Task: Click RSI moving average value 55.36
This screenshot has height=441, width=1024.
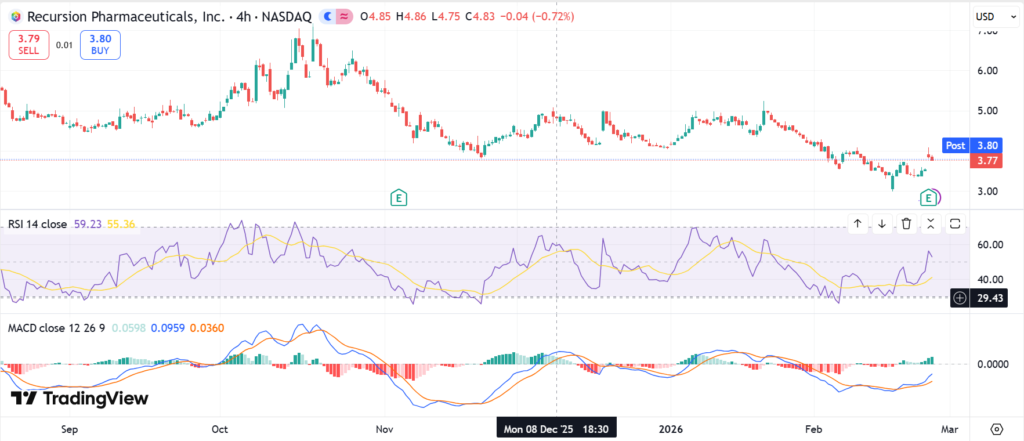Action: coord(121,224)
